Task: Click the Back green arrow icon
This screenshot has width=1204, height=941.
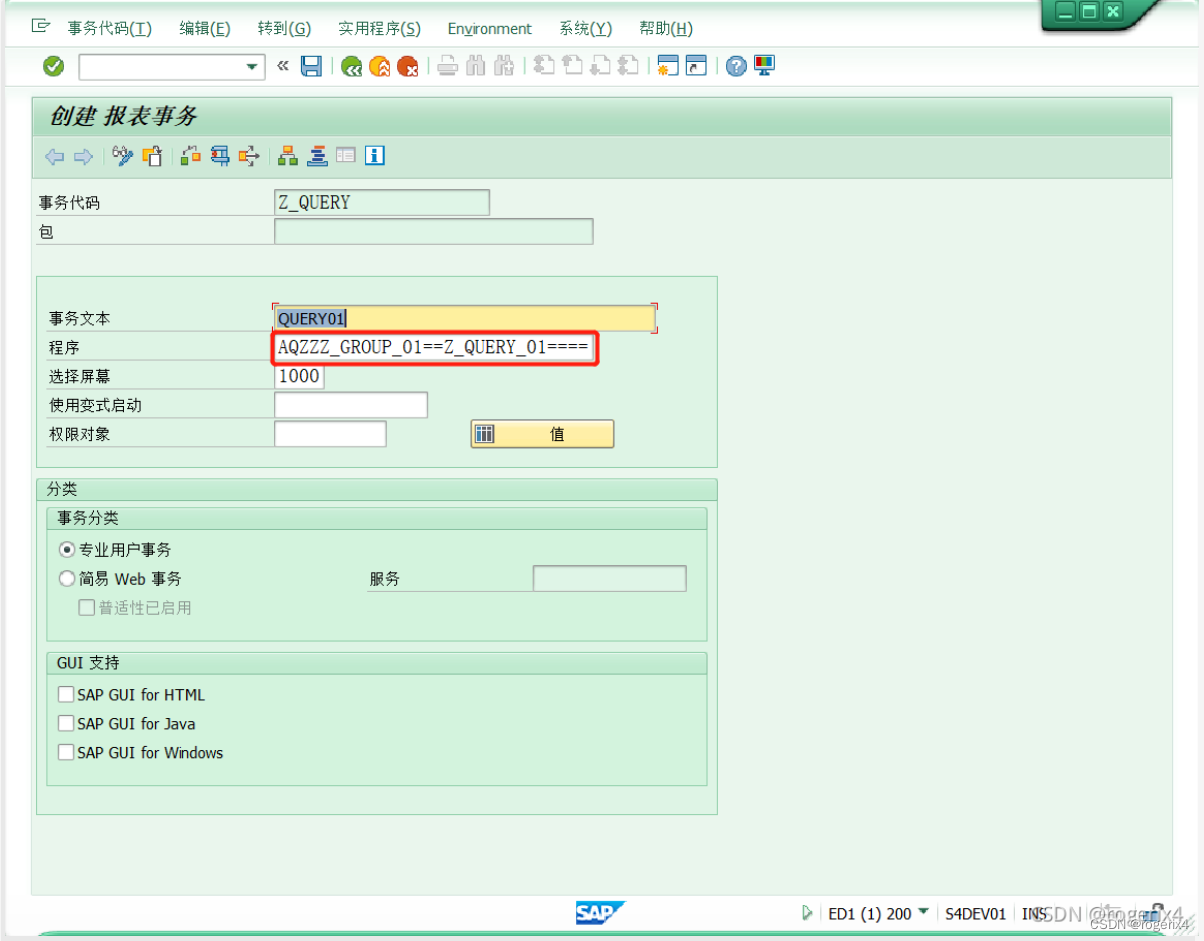Action: 350,66
